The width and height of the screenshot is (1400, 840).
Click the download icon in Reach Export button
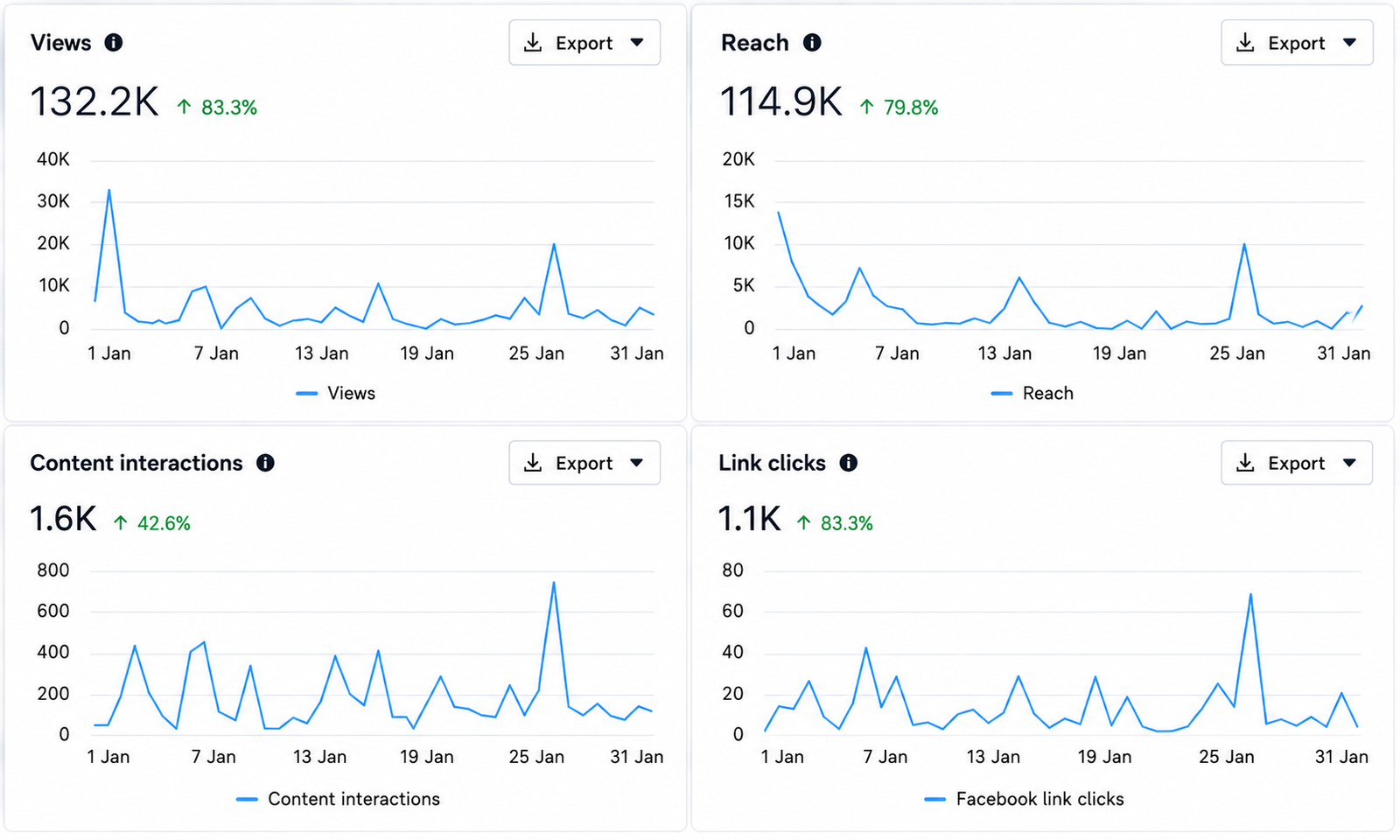[x=1245, y=43]
